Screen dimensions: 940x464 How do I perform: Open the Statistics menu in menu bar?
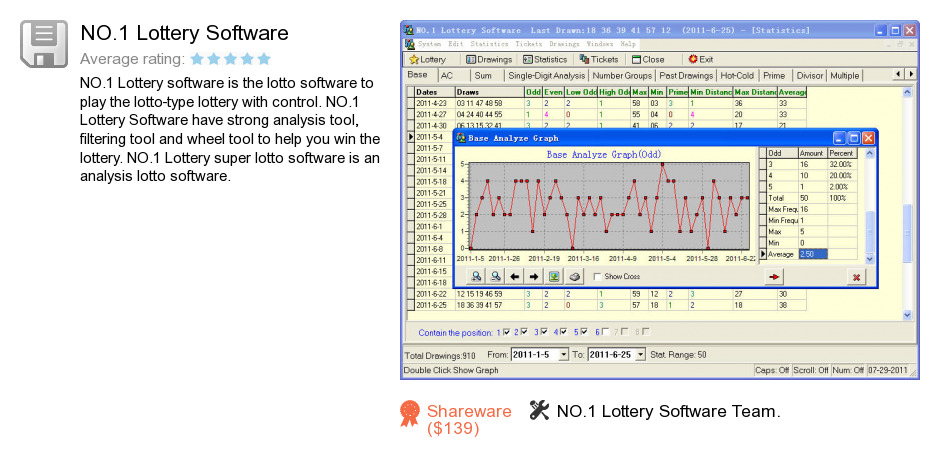489,44
